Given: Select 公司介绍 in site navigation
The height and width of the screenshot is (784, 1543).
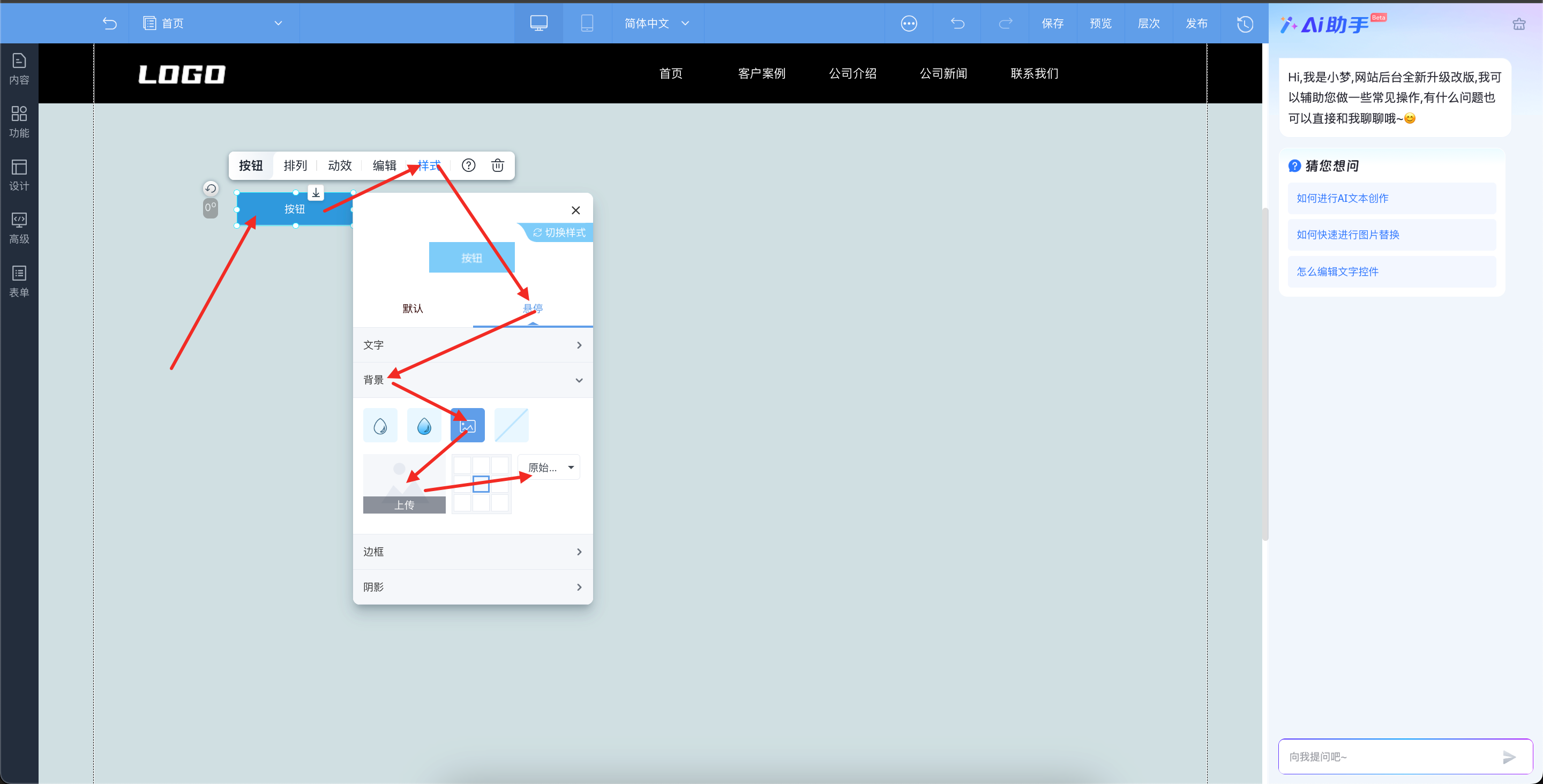Looking at the screenshot, I should pos(852,73).
